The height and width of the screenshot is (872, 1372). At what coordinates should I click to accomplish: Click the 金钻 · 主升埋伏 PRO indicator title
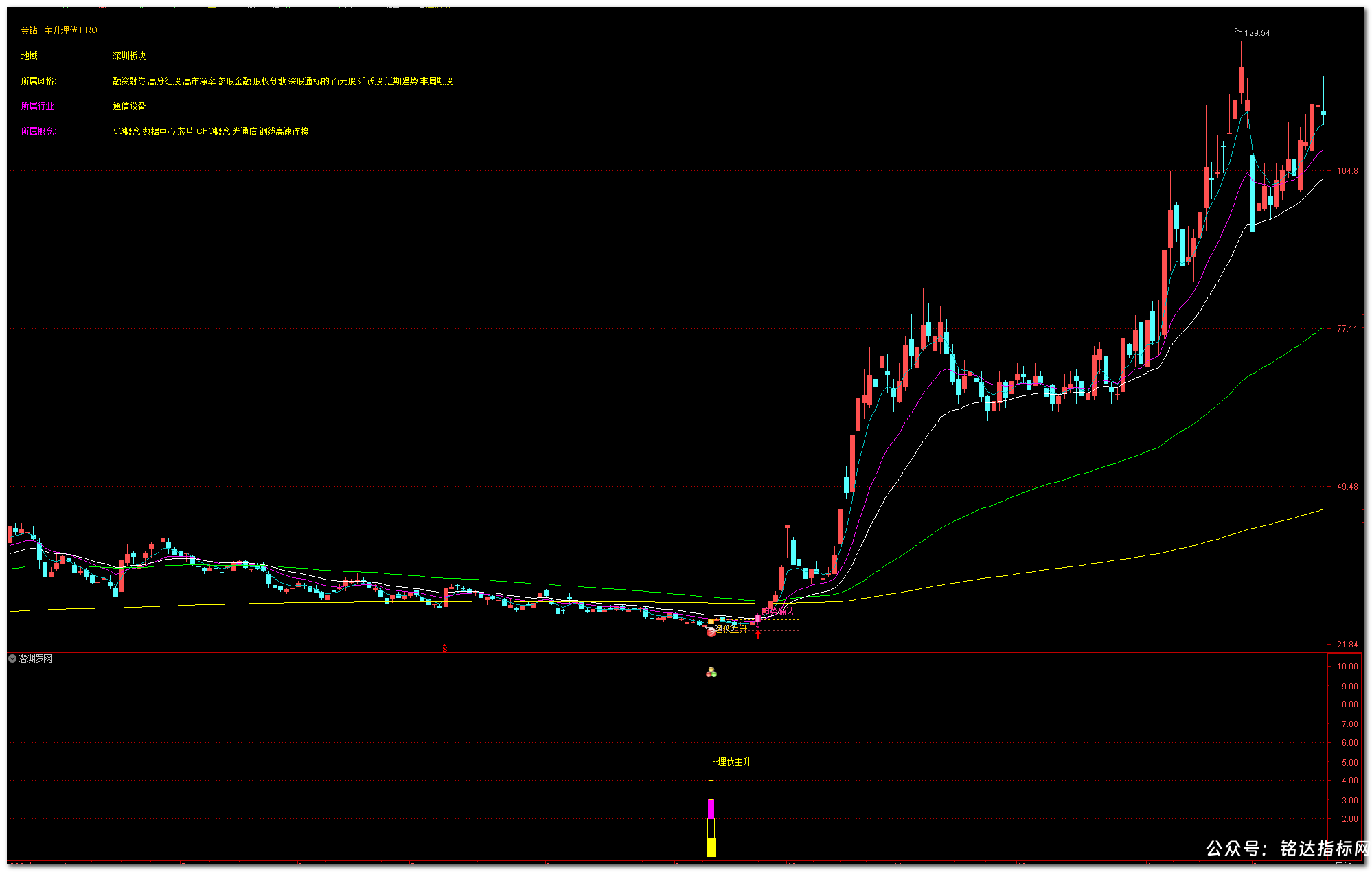pos(59,30)
